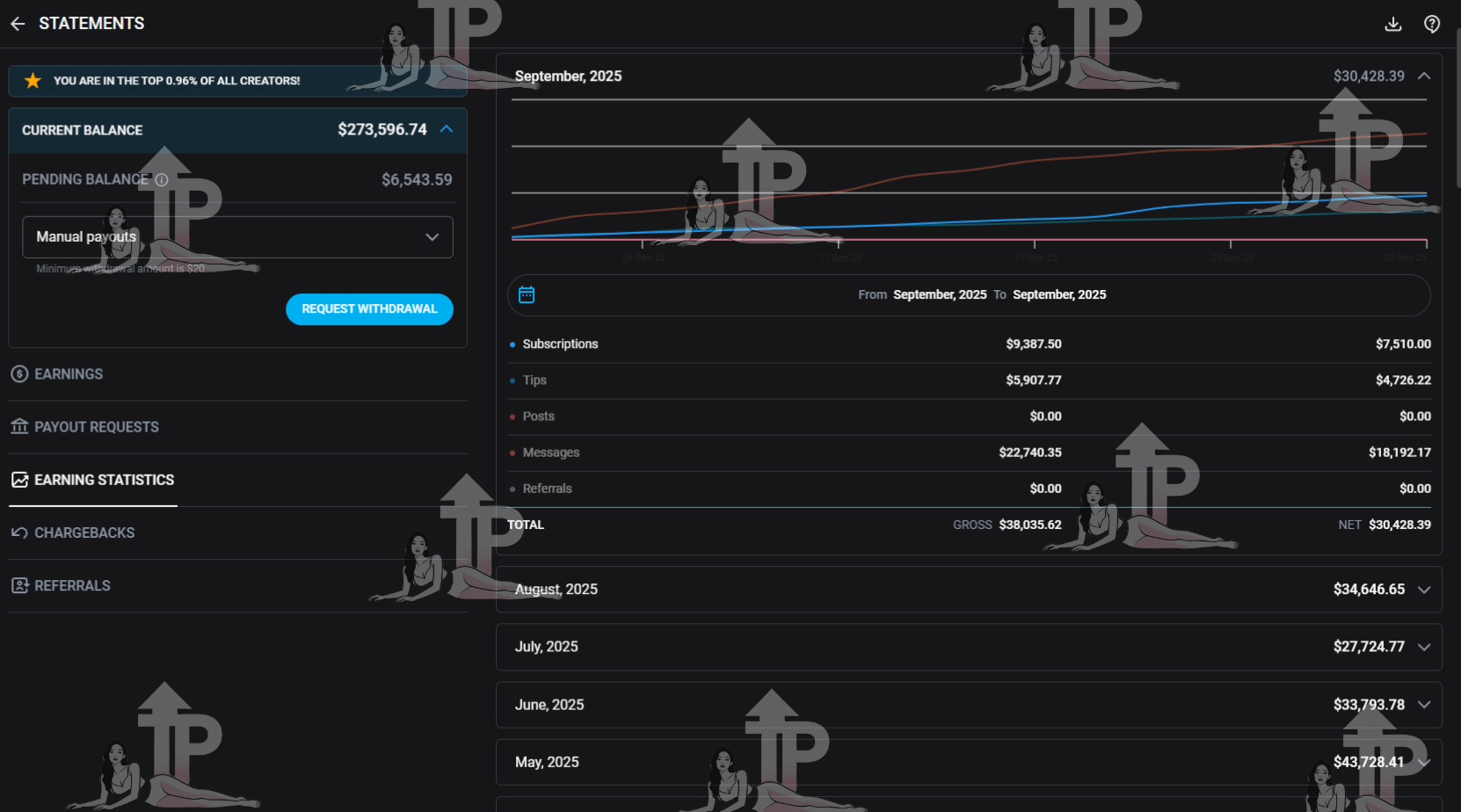Collapse the September 2025 statement section
The image size is (1461, 812).
click(x=1424, y=76)
